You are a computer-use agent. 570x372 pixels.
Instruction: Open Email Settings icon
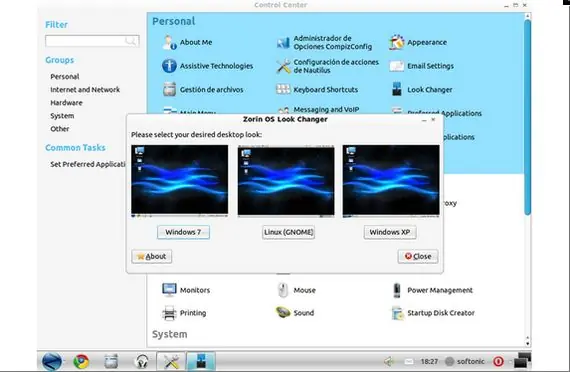coord(397,66)
